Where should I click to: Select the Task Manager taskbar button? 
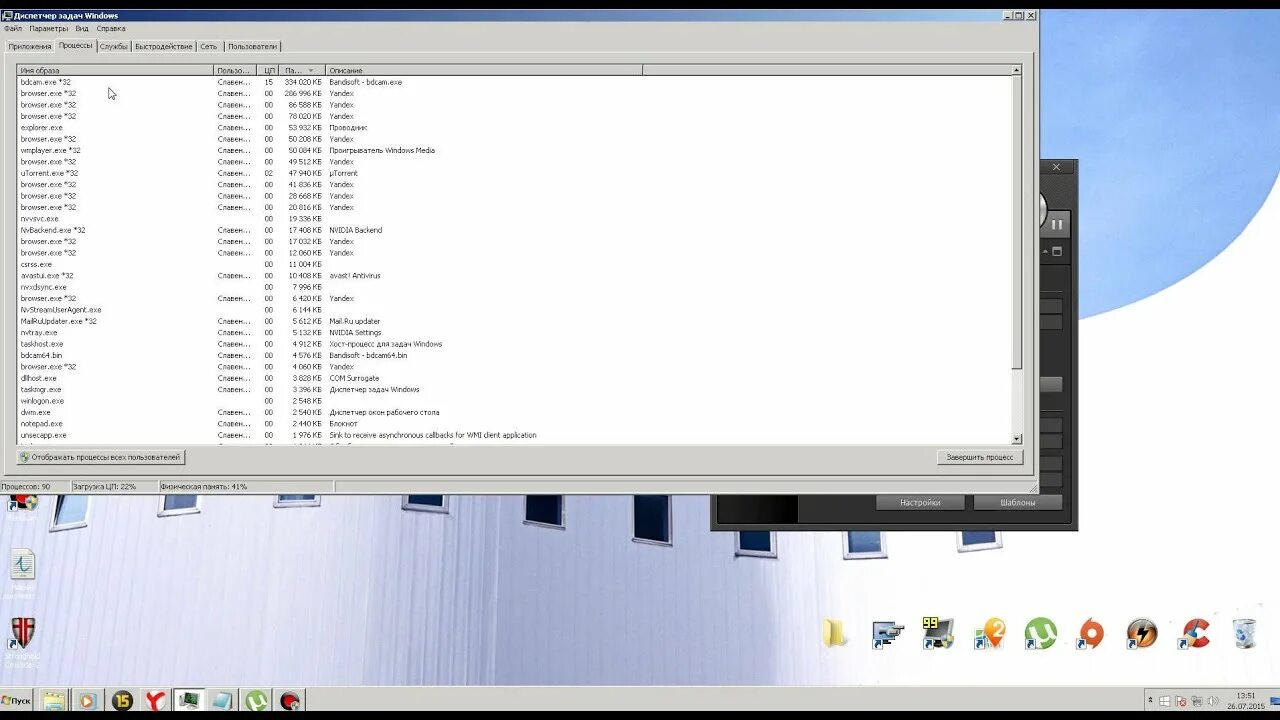tap(189, 701)
